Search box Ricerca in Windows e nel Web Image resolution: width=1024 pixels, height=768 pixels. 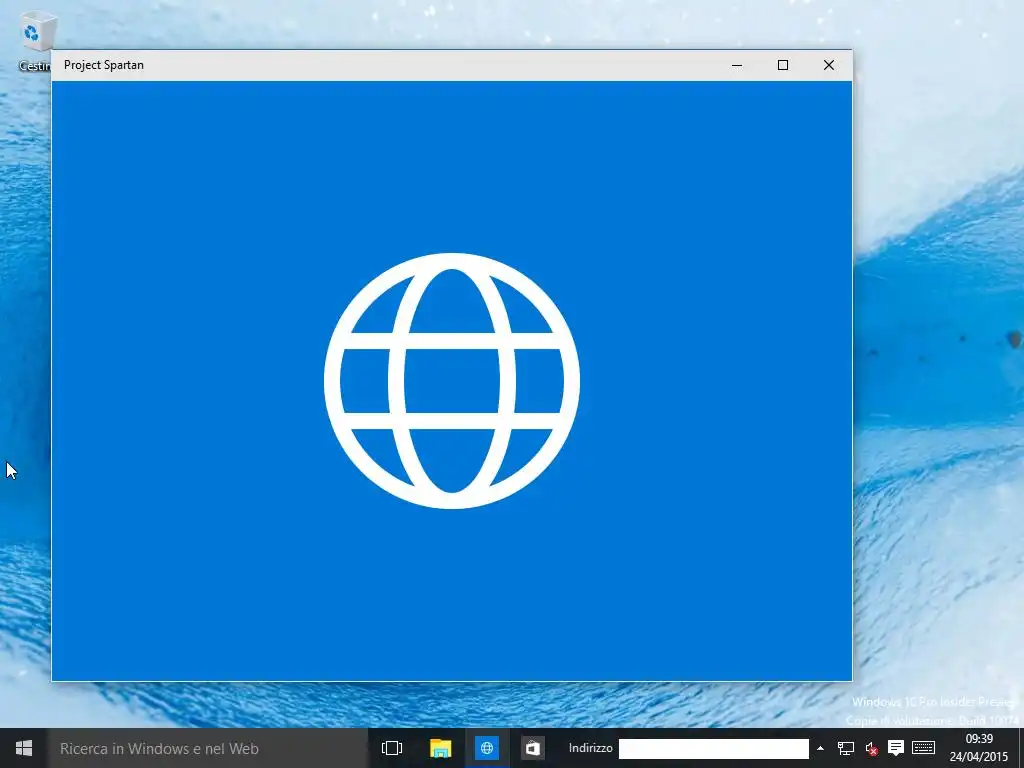pos(208,748)
